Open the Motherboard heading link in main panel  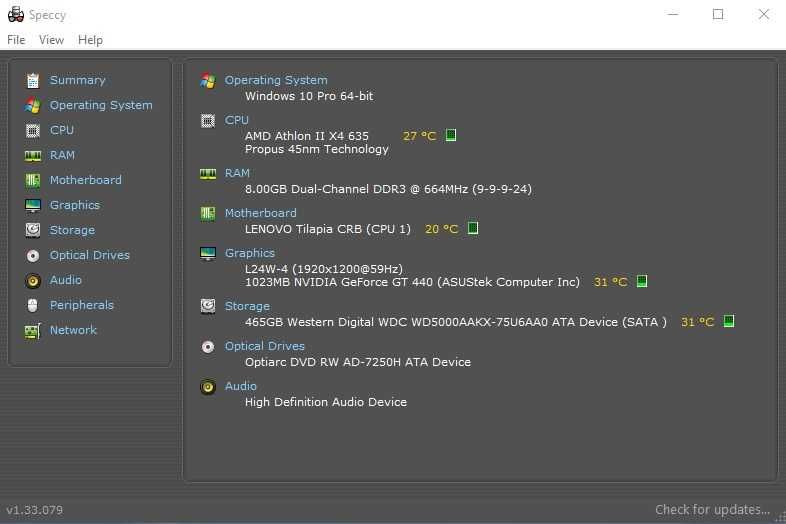pos(260,213)
